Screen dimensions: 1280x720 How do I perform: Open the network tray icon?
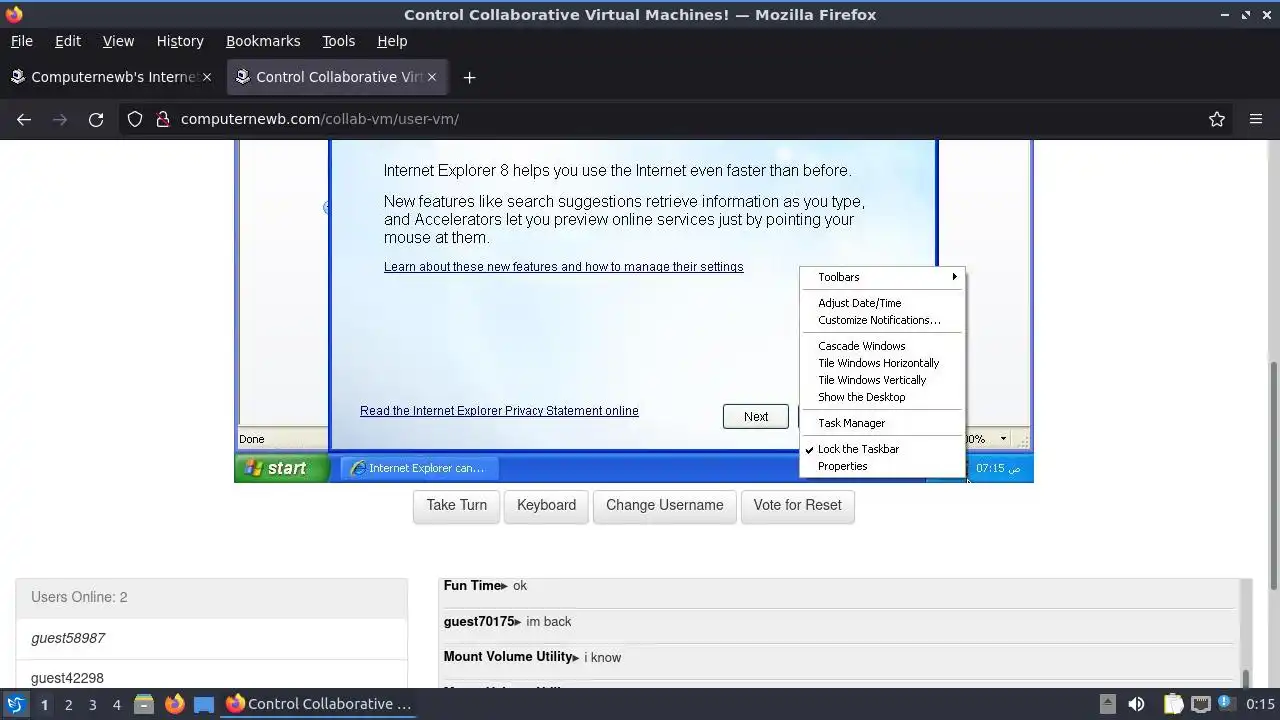click(1201, 704)
